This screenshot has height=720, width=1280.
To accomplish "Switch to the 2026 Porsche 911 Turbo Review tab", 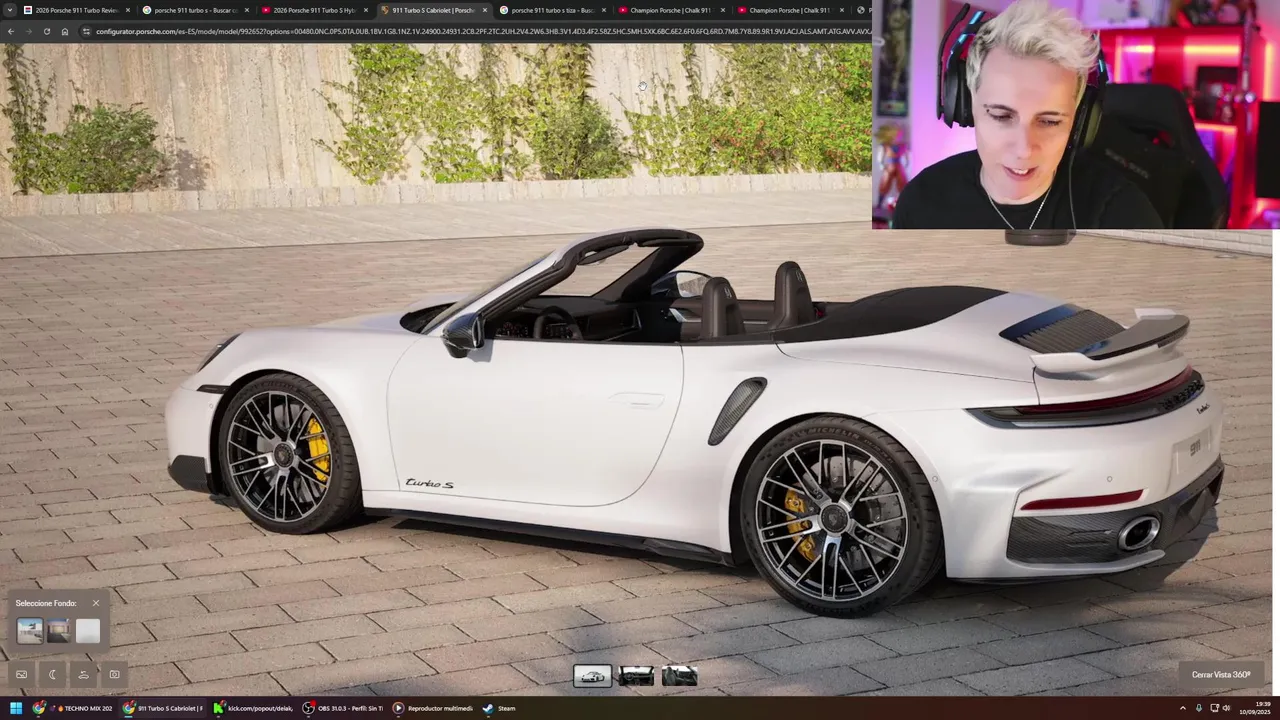I will (x=76, y=10).
